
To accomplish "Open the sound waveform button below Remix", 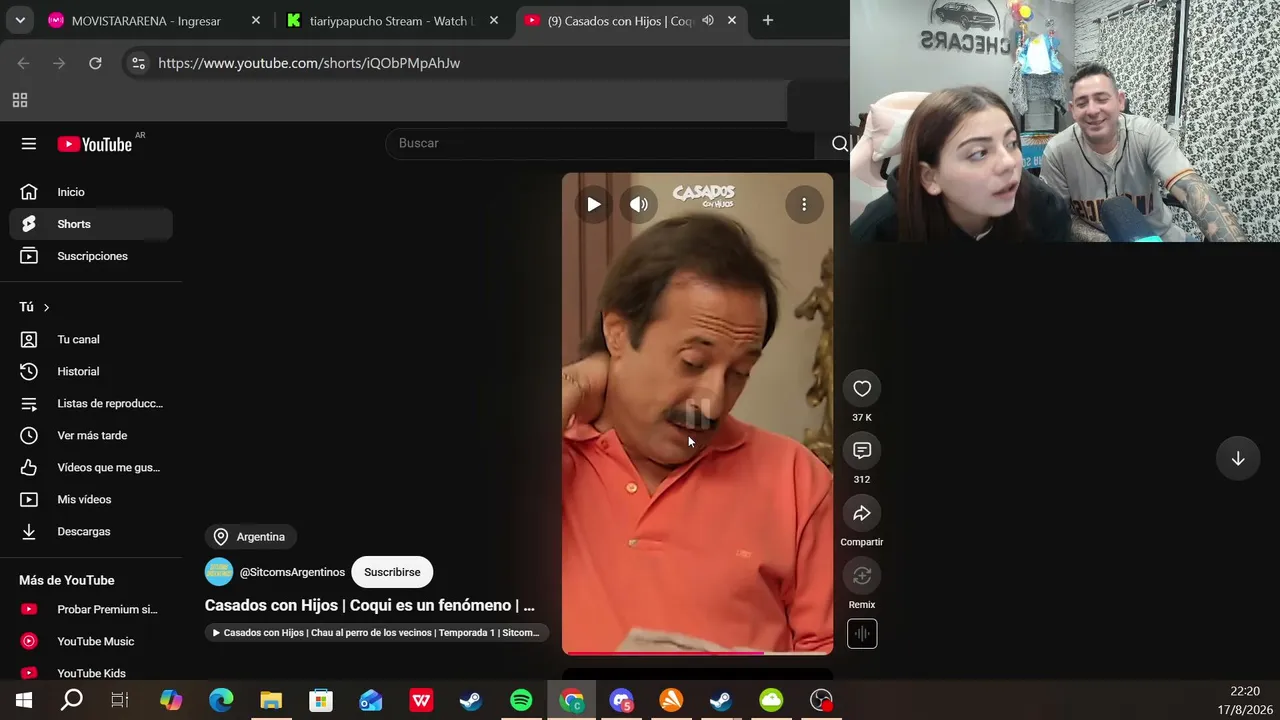I will coord(862,634).
